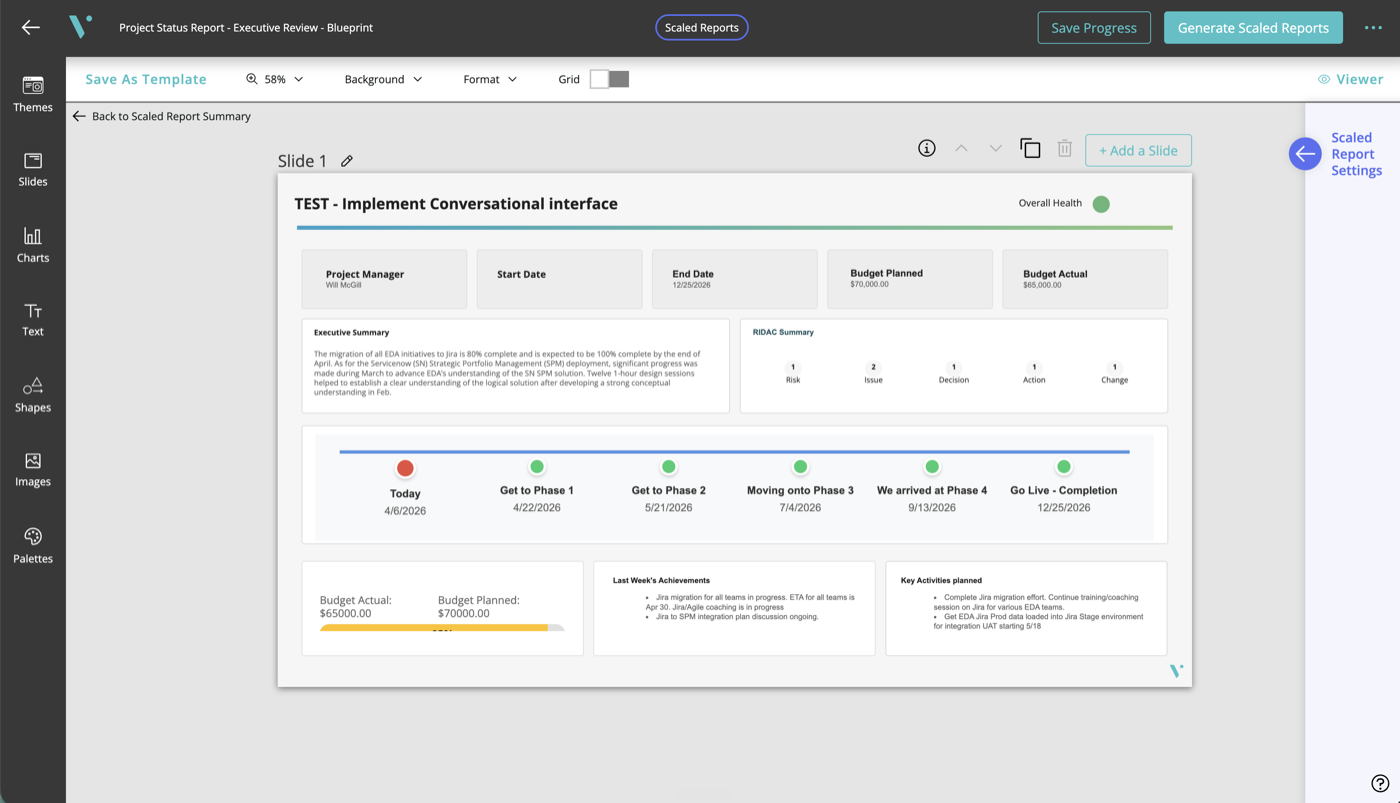Click the Get to Phase 2 milestone dot
The image size is (1400, 803).
(x=669, y=467)
